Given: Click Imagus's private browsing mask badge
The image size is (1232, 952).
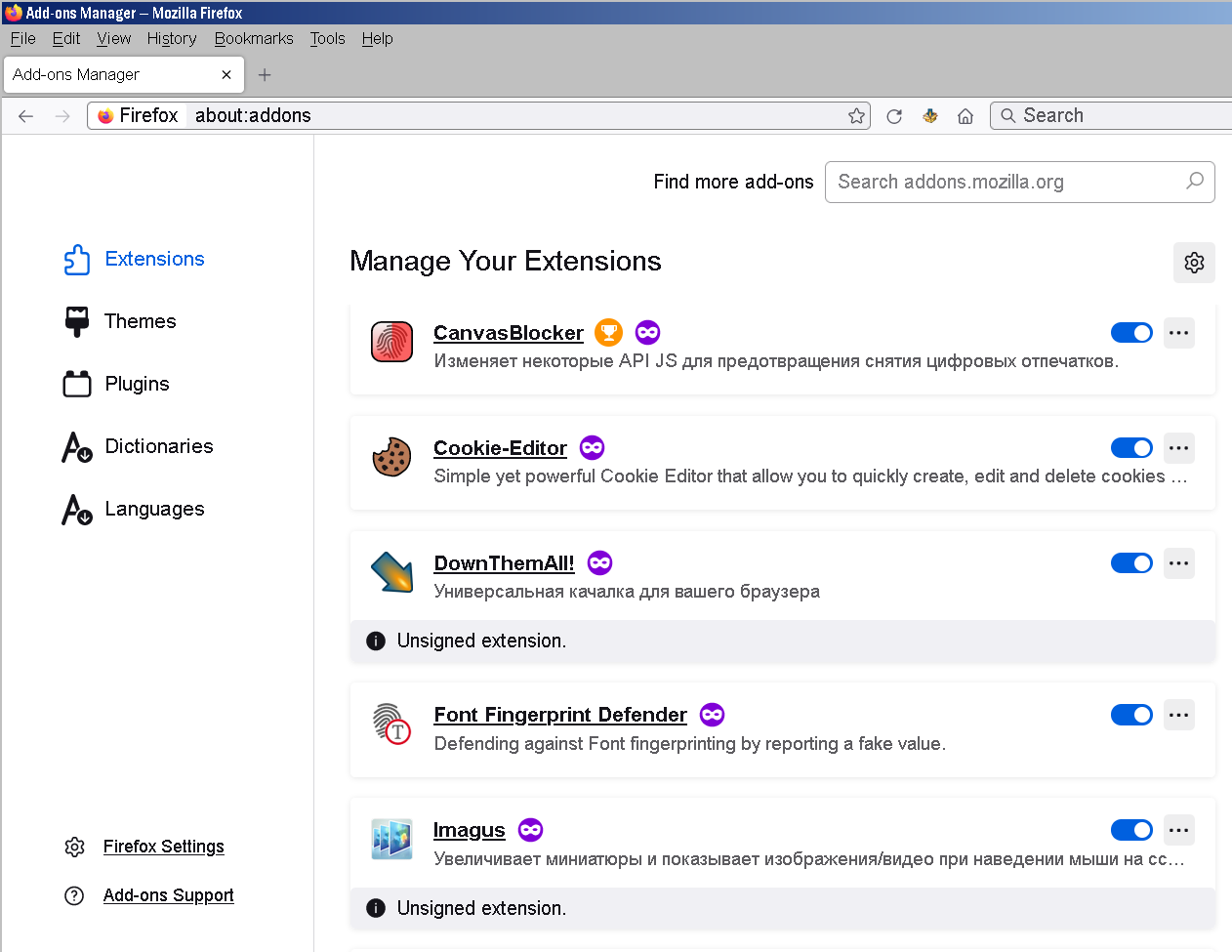Looking at the screenshot, I should [530, 830].
